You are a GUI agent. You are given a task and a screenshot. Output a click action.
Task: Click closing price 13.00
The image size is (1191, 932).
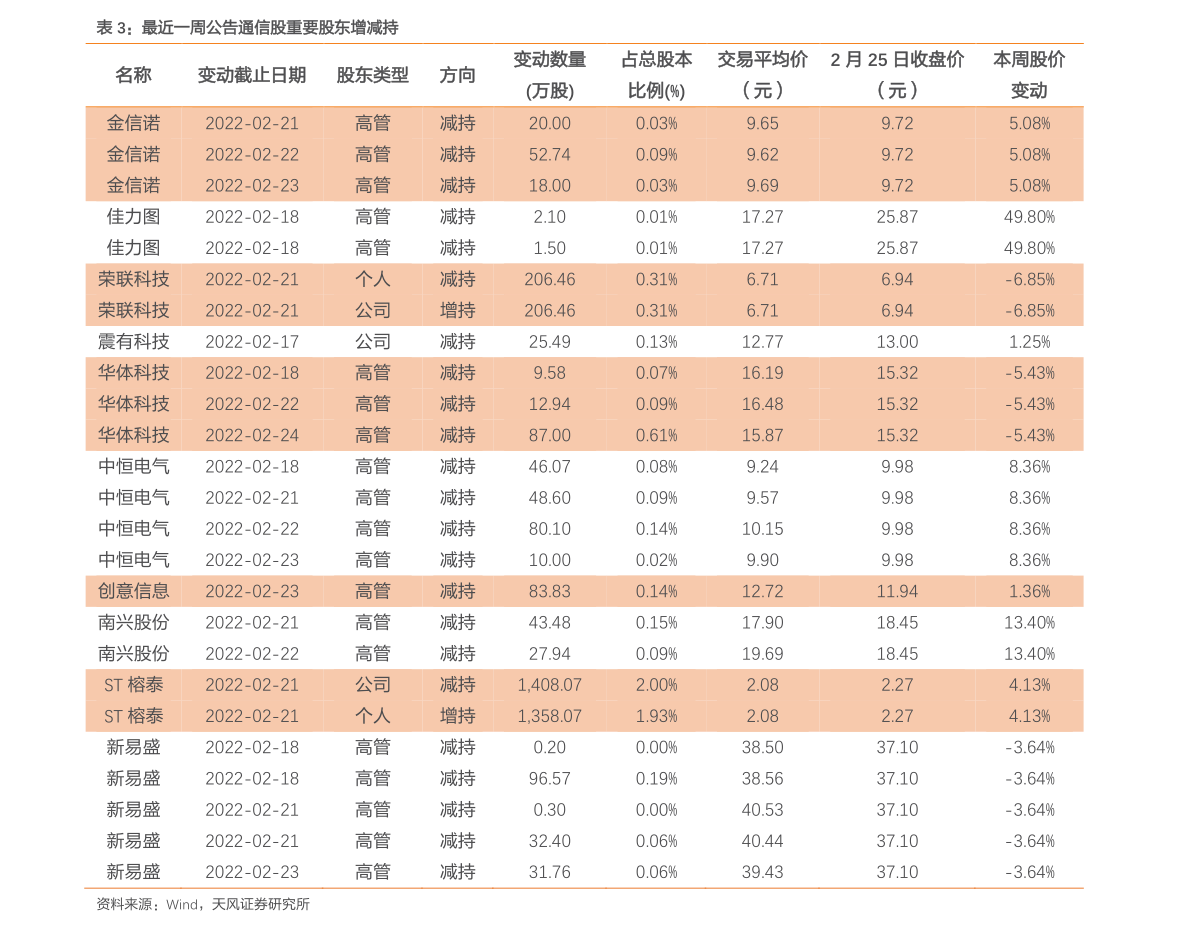pos(897,342)
